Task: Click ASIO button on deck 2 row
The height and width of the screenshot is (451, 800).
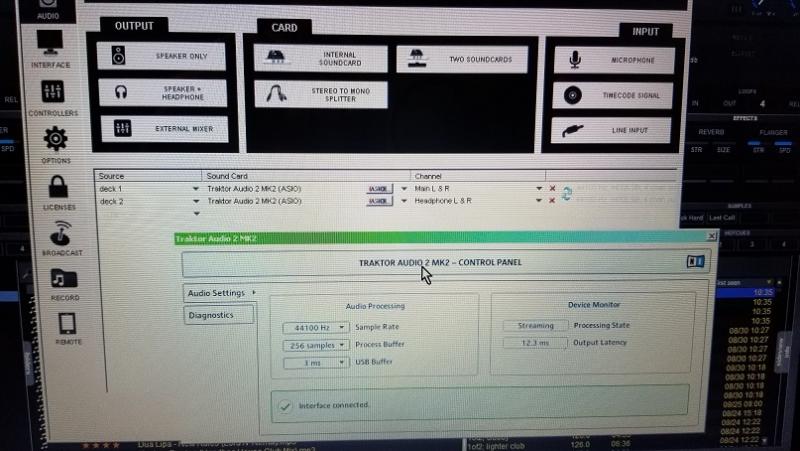Action: tap(379, 201)
